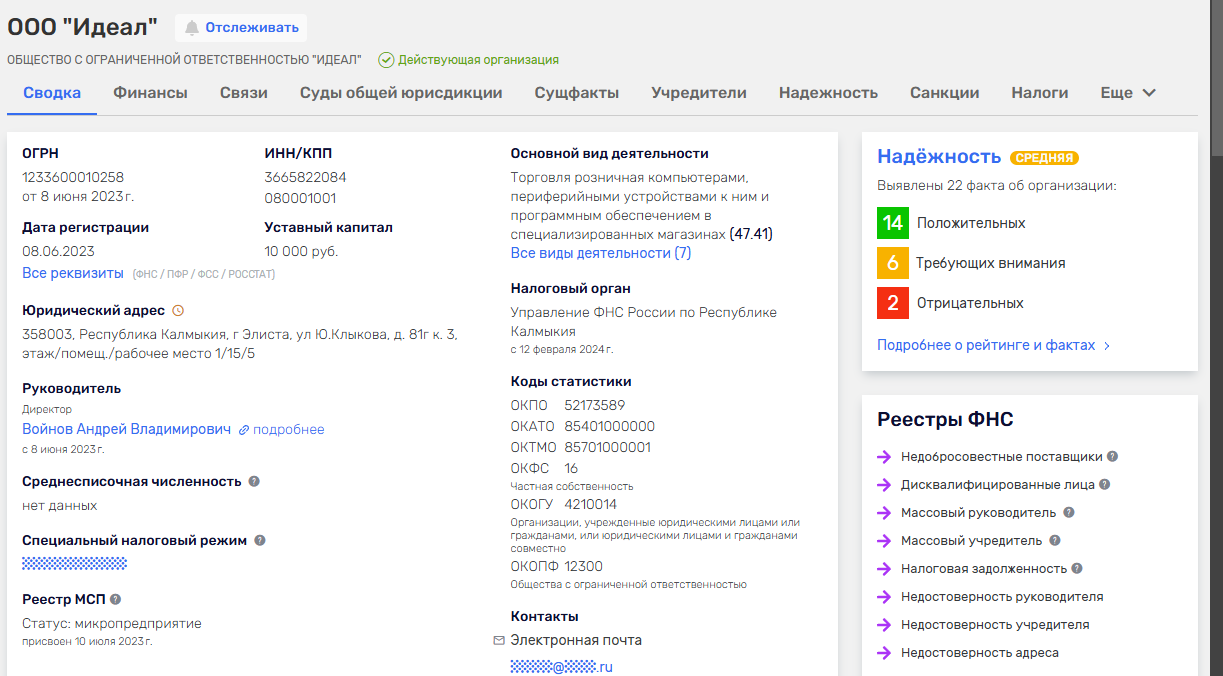Viewport: 1223px width, 676px height.
Task: Open director Войнов Андрей Владимирович link
Action: 126,429
